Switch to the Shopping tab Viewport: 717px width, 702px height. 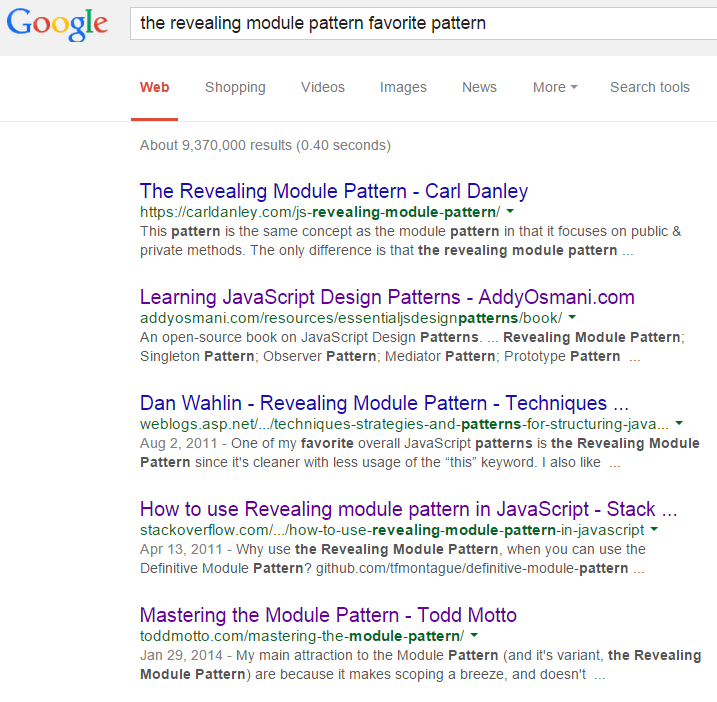point(235,87)
